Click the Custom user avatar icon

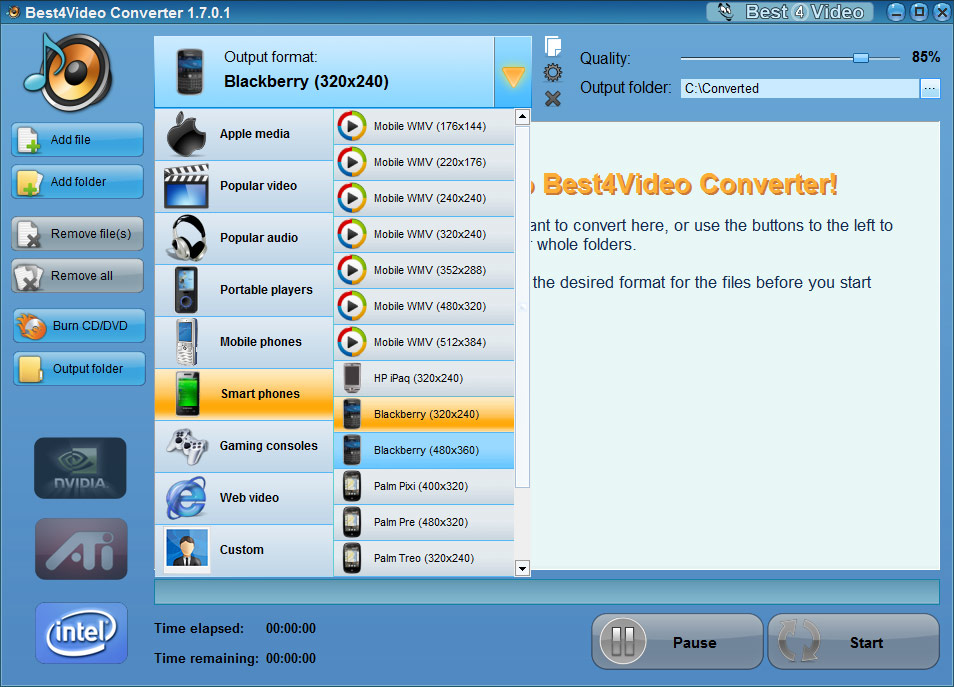(x=187, y=549)
